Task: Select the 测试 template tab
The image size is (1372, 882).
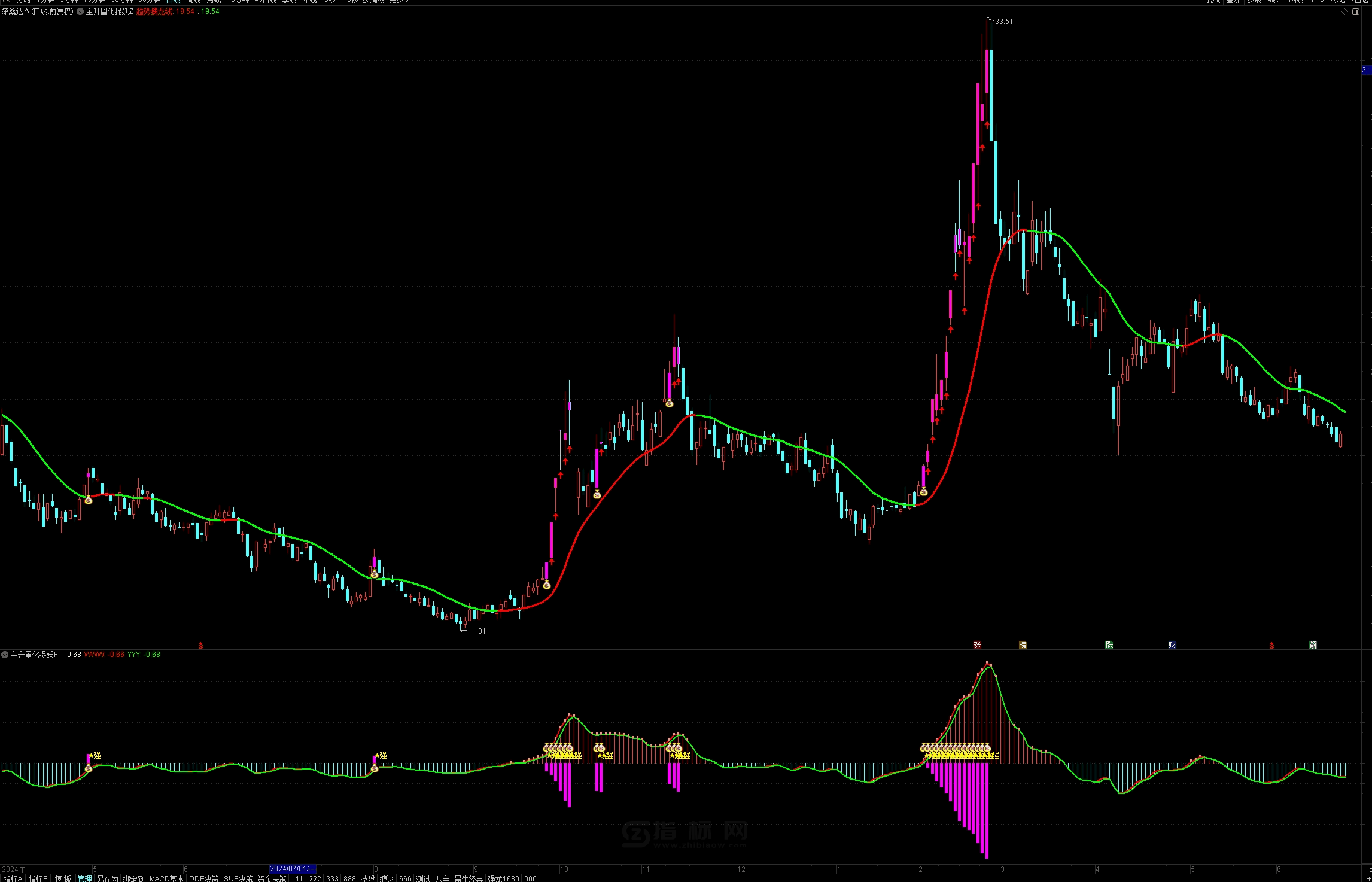Action: coord(423,878)
